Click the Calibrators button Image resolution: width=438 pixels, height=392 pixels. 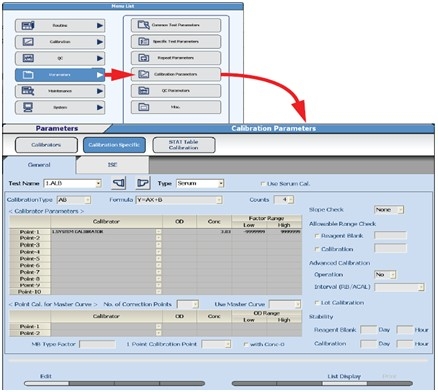(x=46, y=145)
